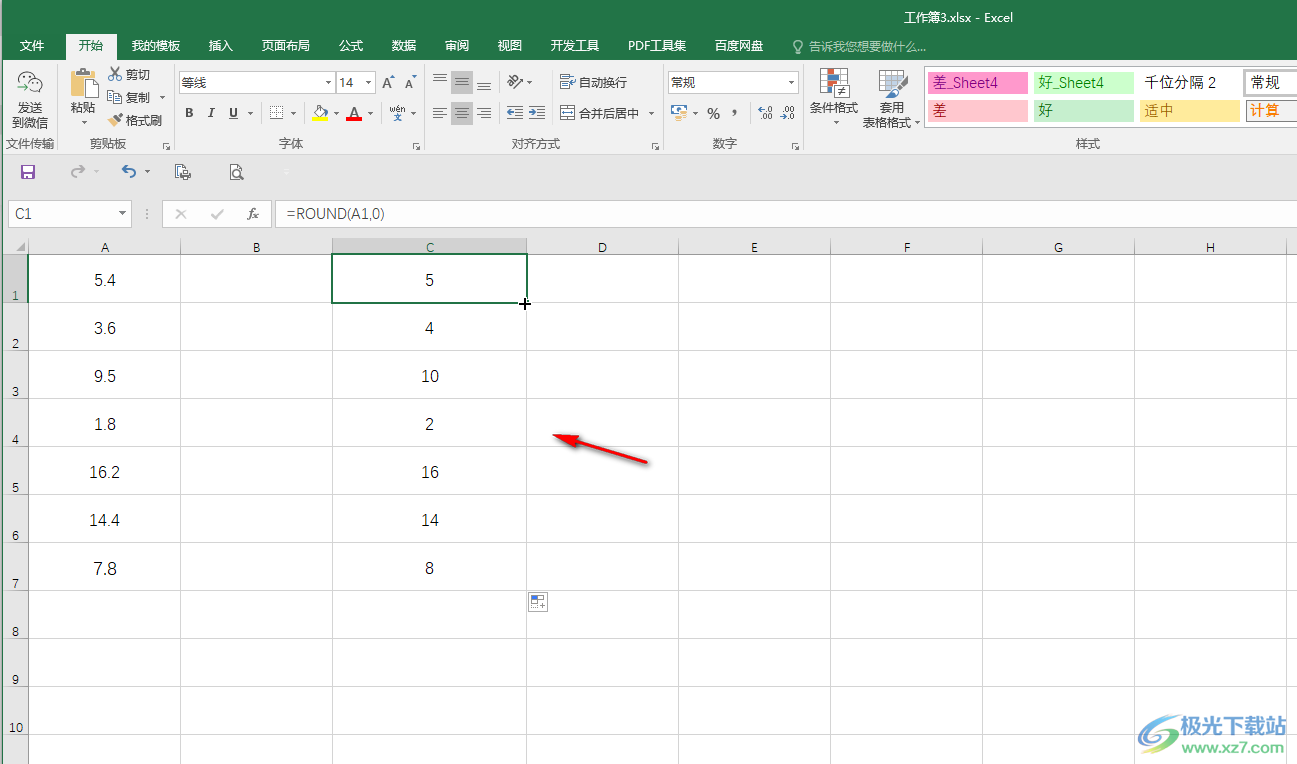1297x764 pixels.
Task: Toggle middle vertical alignment
Action: click(462, 82)
